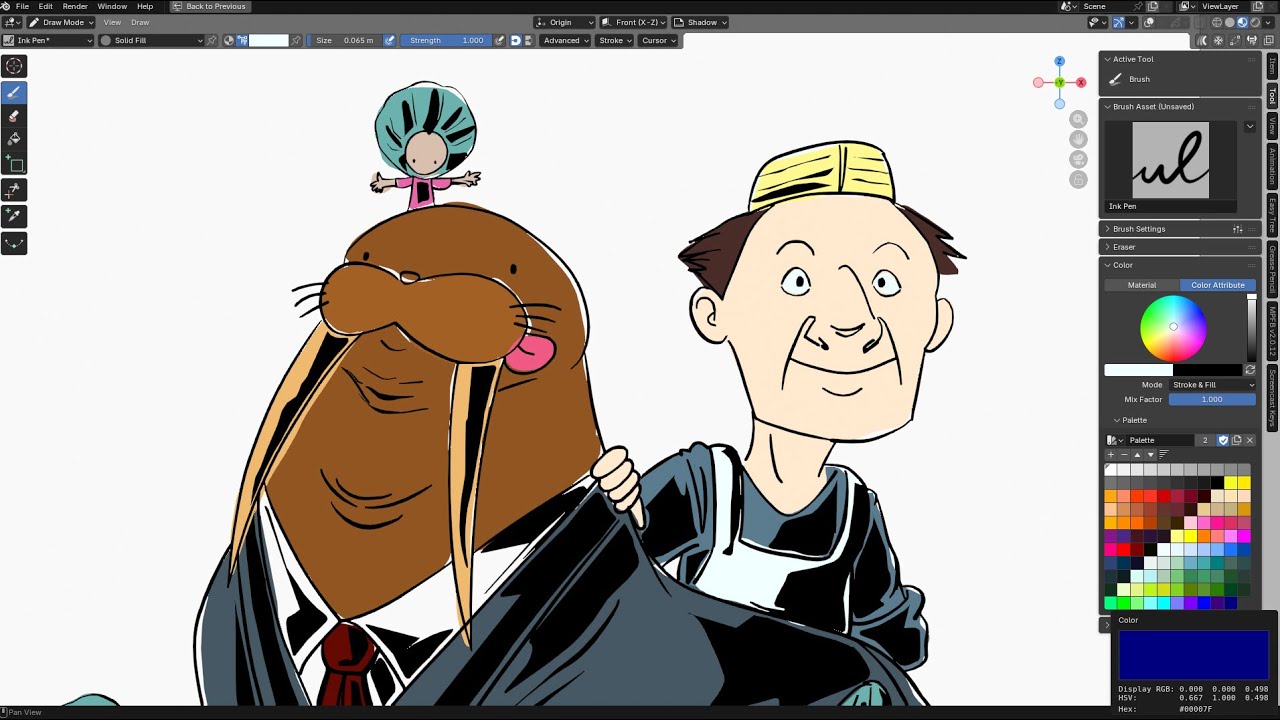1280x720 pixels.
Task: Open the Render menu
Action: tap(75, 6)
